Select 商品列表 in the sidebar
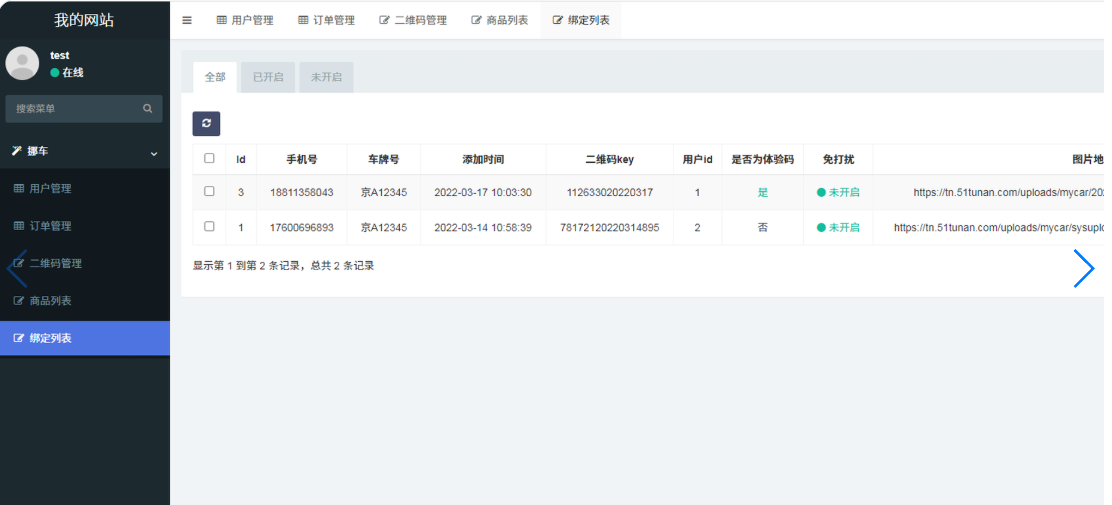 (x=50, y=301)
